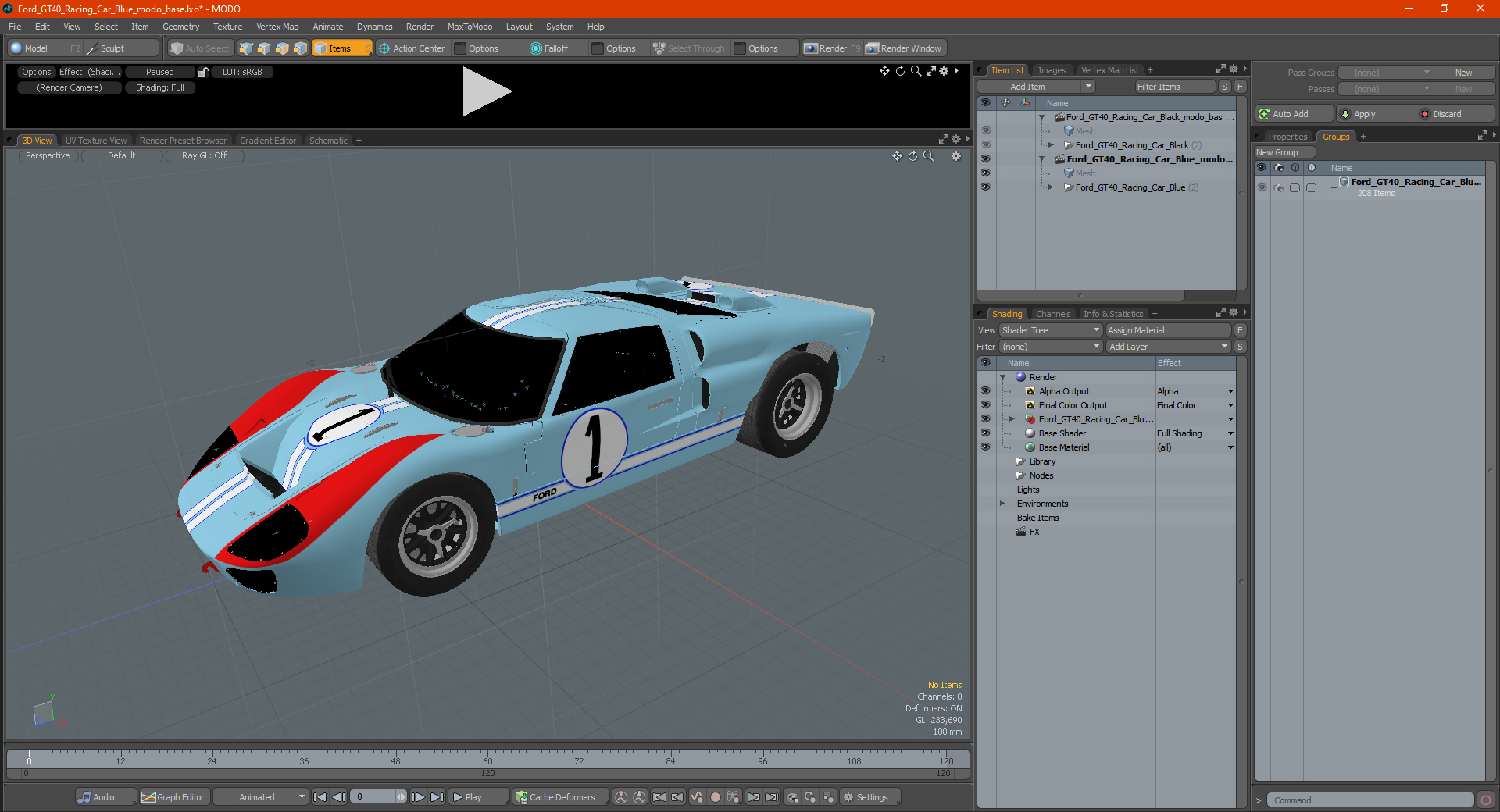
Task: Go to last frame
Action: point(437,797)
